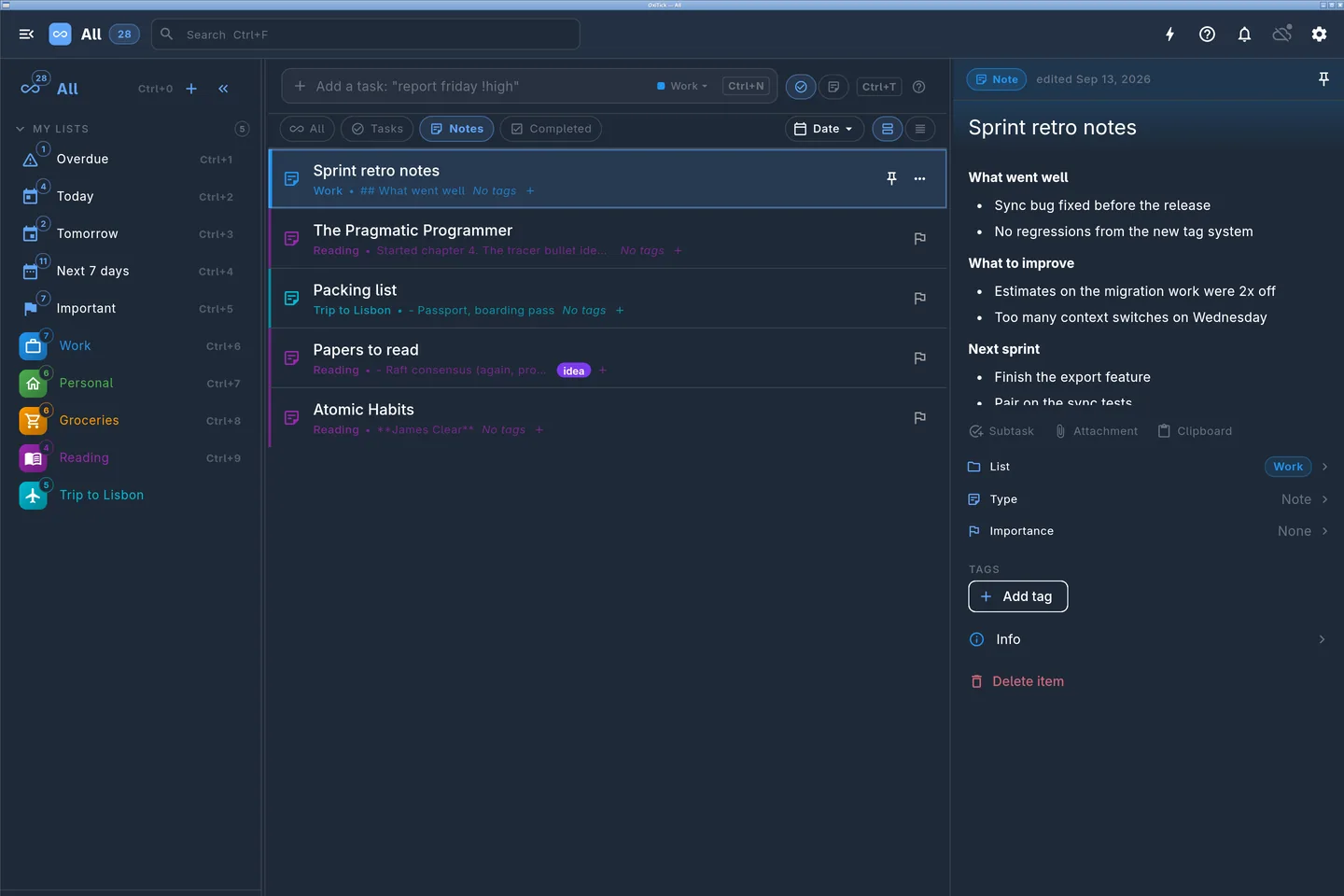Switch quick-add to task mode
The height and width of the screenshot is (896, 1344).
[x=801, y=87]
